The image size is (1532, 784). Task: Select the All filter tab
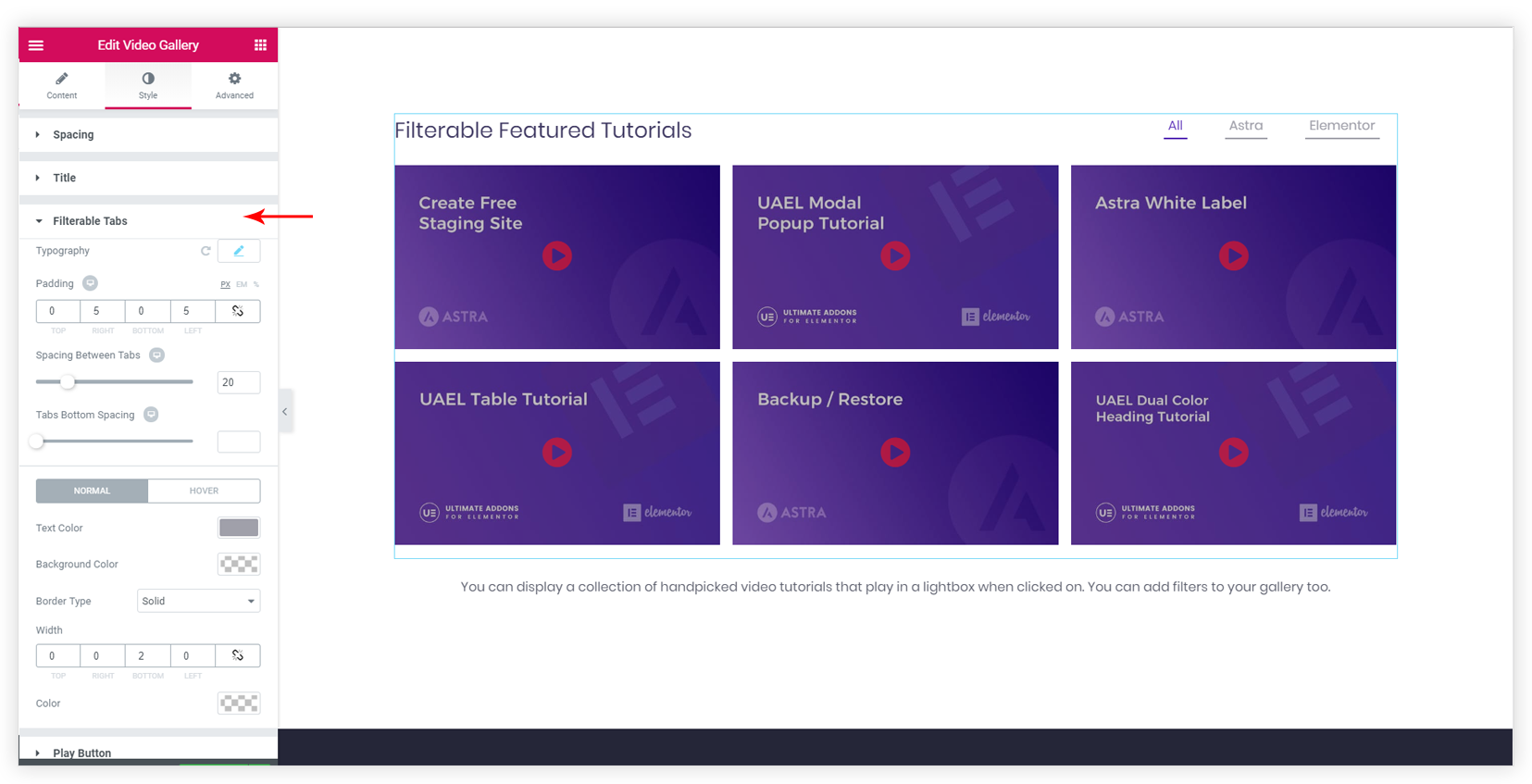(x=1175, y=127)
